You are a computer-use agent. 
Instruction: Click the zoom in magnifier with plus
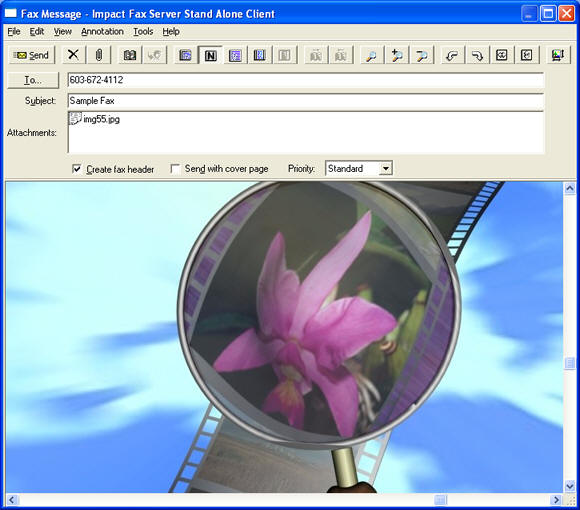[397, 55]
